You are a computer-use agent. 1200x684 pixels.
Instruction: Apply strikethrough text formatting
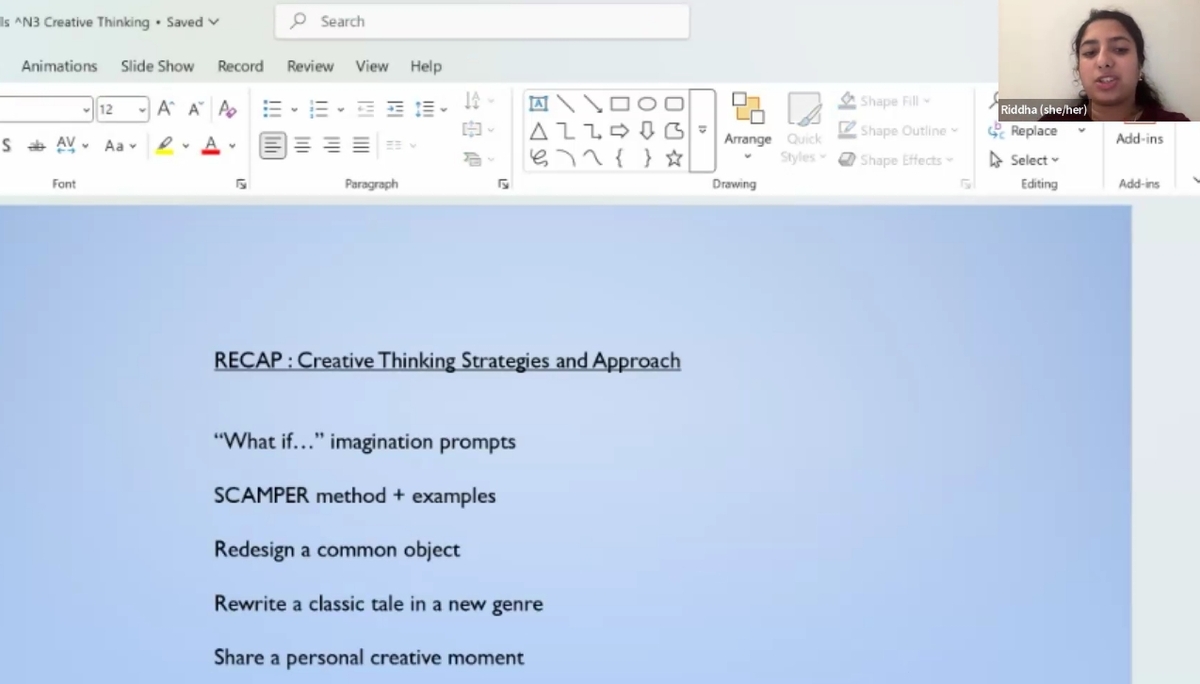(x=37, y=146)
